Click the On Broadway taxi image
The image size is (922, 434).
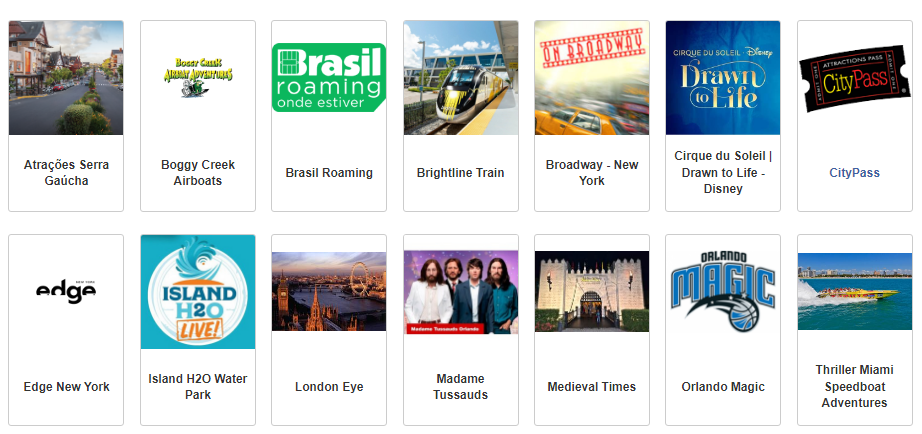pyautogui.click(x=592, y=78)
